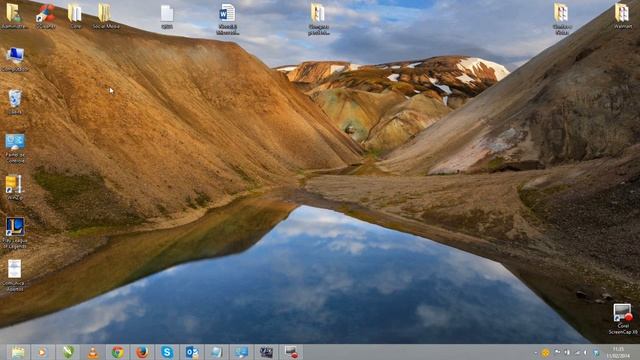This screenshot has width=640, height=360.
Task: Click the orange notification icon in the tray
Action: [545, 352]
